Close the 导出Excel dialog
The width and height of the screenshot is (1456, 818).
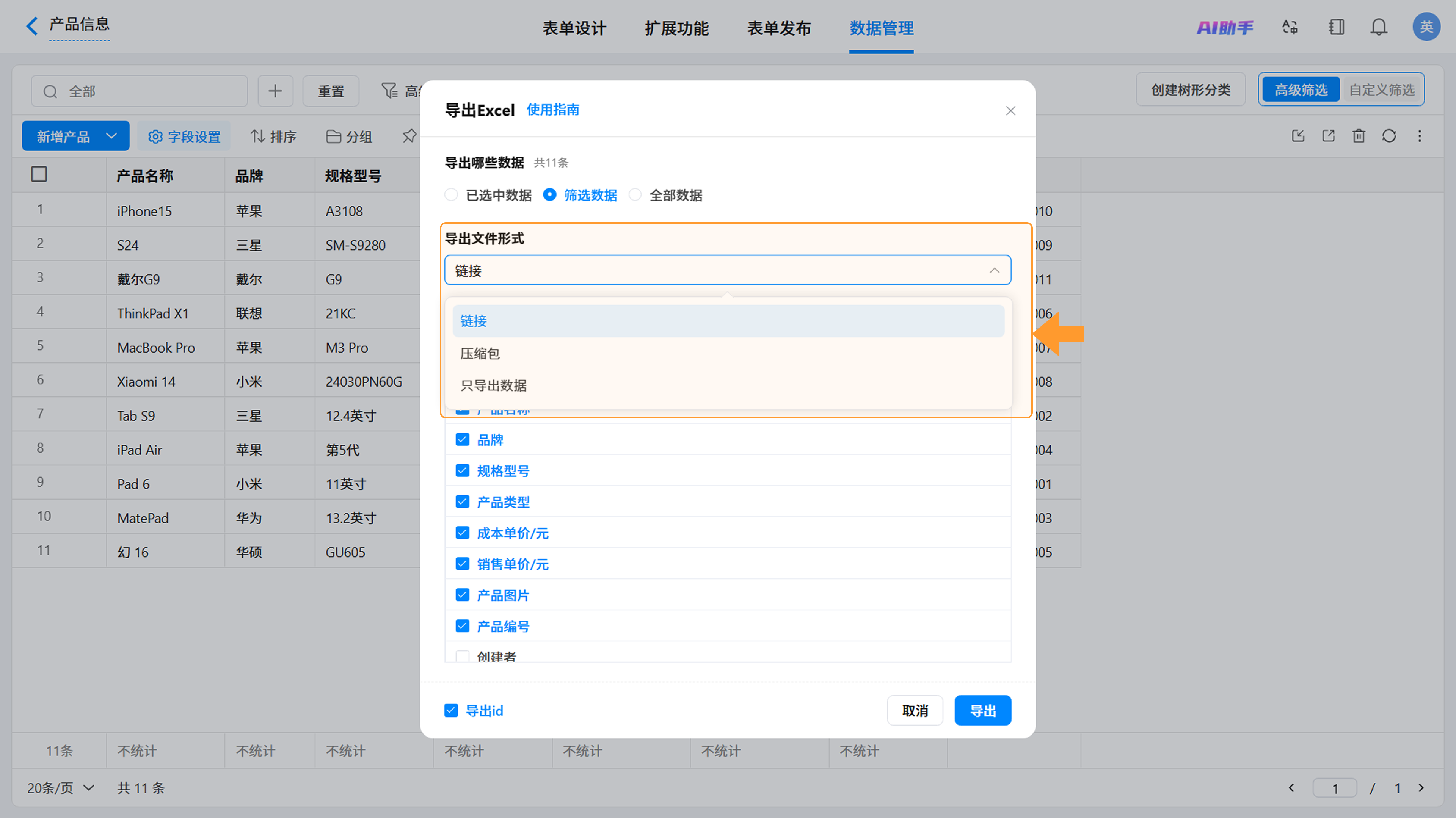[1010, 111]
